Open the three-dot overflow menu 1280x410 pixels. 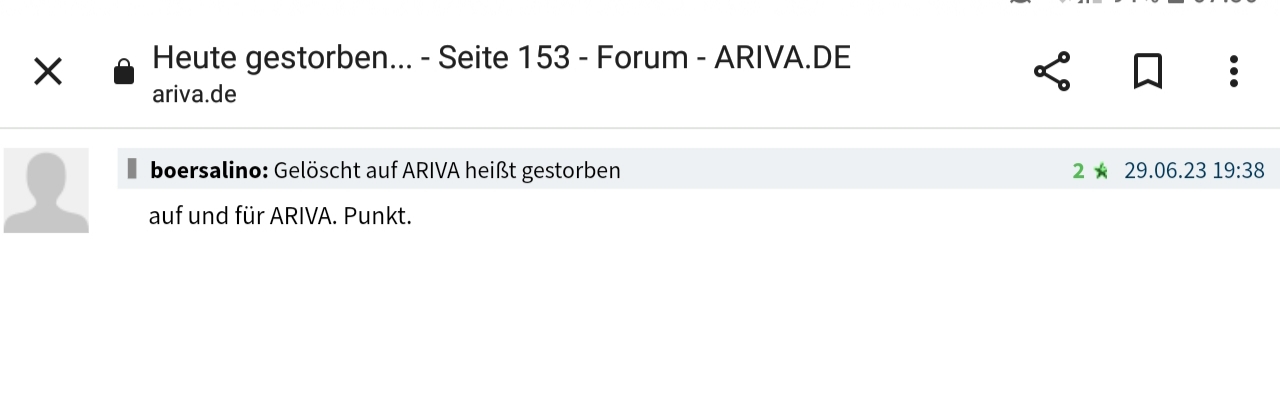(x=1234, y=71)
